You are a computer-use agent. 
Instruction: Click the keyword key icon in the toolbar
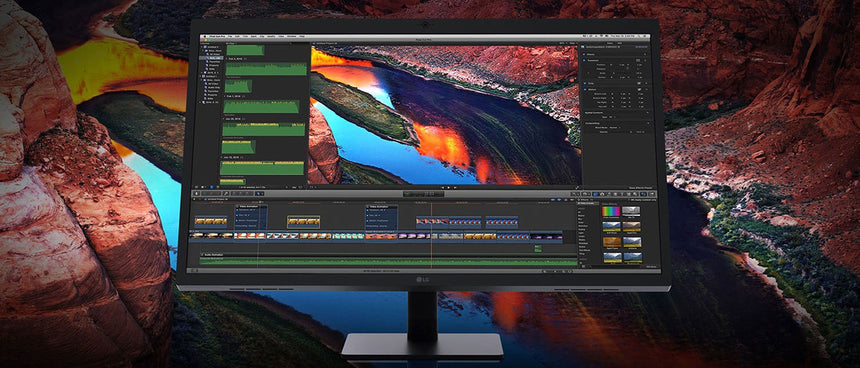(x=226, y=194)
